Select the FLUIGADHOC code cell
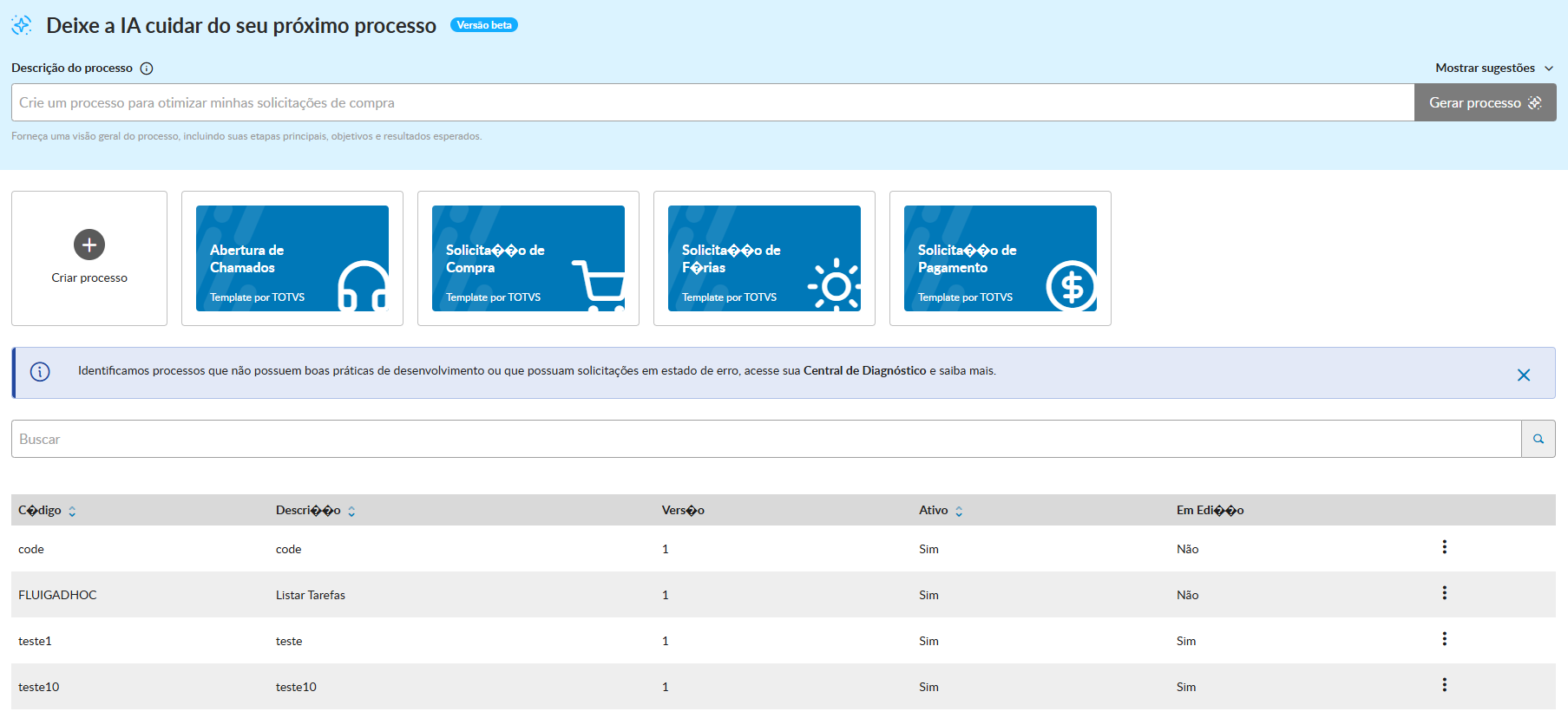 [57, 595]
